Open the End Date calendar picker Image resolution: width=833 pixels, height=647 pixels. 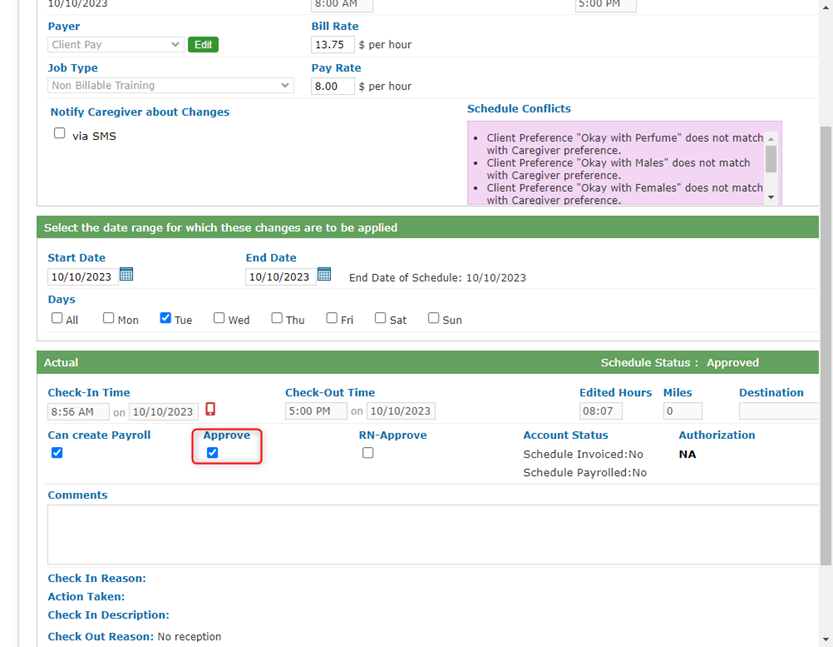pos(324,275)
